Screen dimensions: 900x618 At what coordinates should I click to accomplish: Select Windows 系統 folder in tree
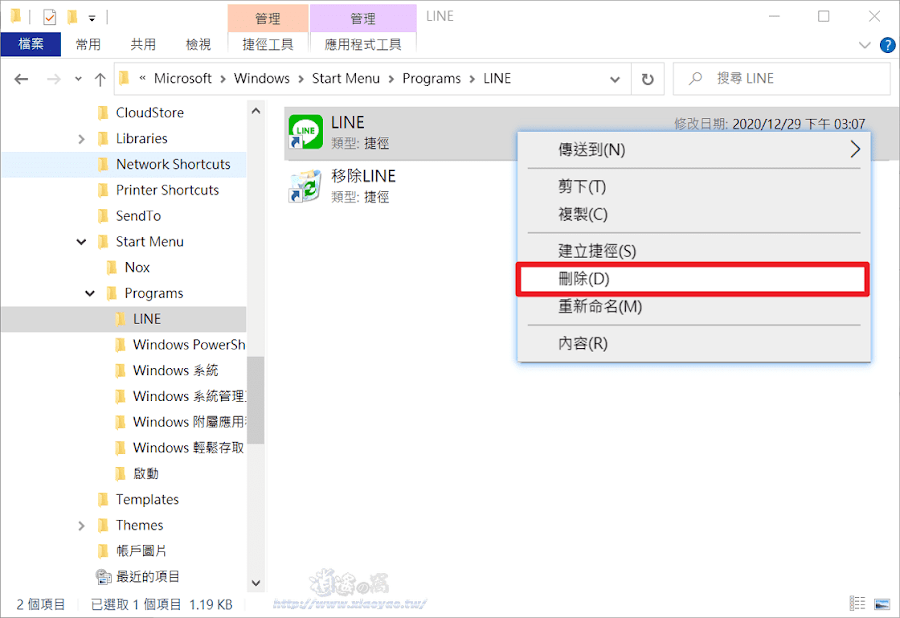(176, 371)
